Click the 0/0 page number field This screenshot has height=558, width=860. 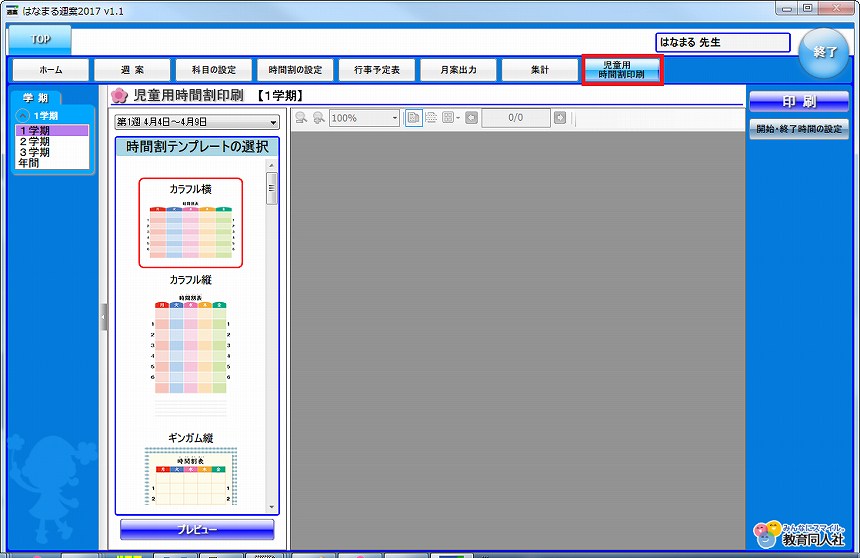click(x=516, y=117)
